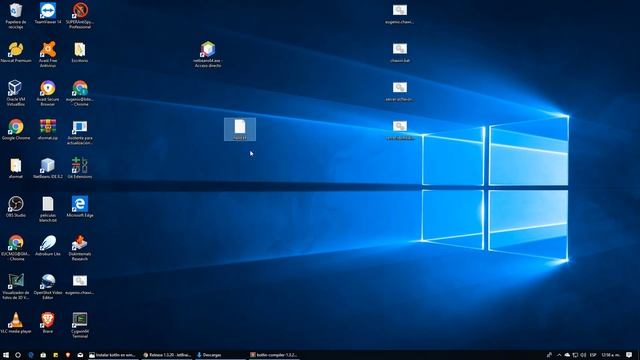This screenshot has height=360, width=640.
Task: Switch to the 'Instalar kotlin en win...' taskbar window
Action: pos(113,355)
